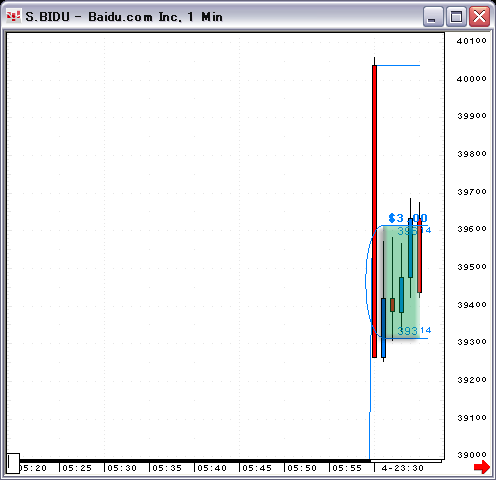Click the 05:35 time axis label
Image resolution: width=496 pixels, height=480 pixels.
click(x=167, y=468)
